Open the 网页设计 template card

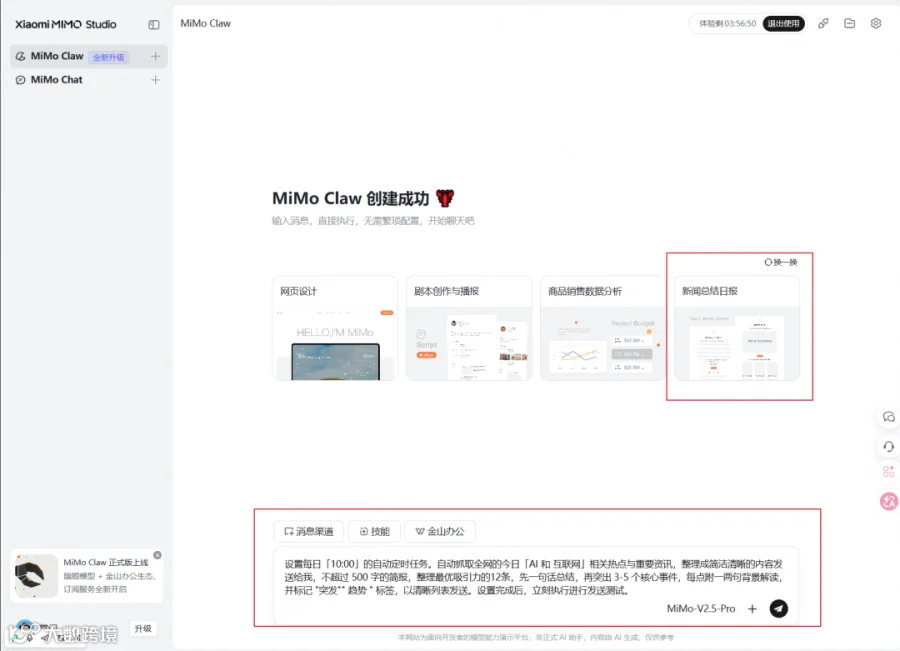click(335, 328)
